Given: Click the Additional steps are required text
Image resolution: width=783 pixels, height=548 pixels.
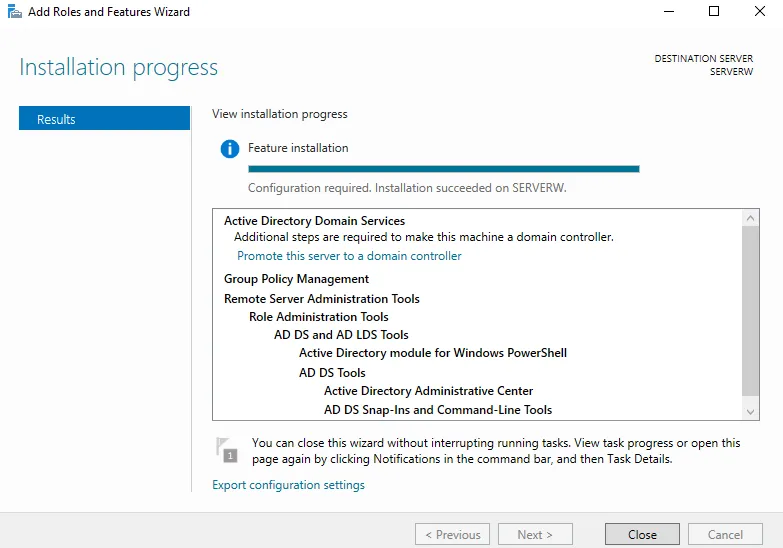Looking at the screenshot, I should click(423, 237).
